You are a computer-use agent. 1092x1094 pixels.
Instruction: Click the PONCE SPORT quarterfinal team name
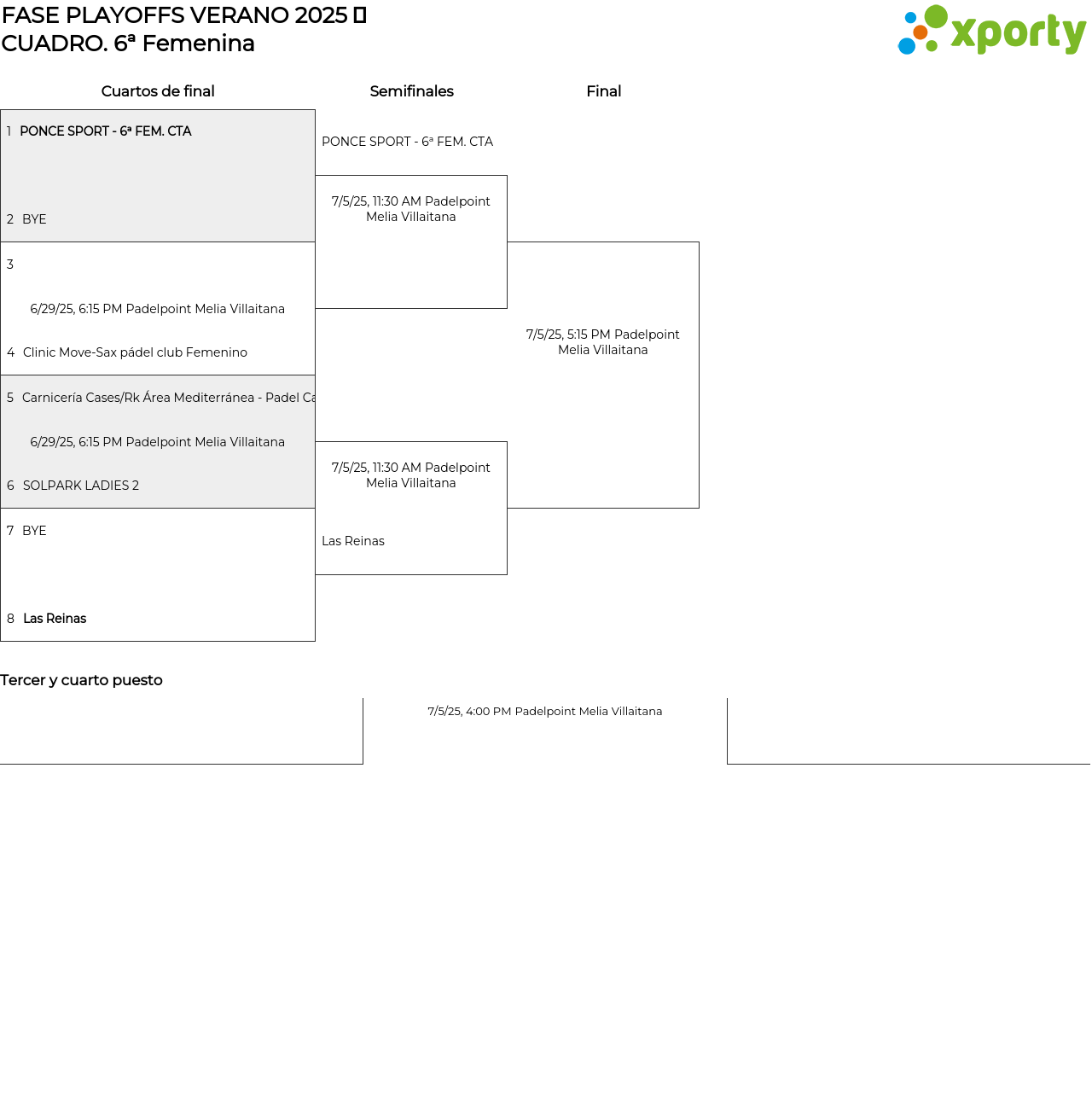(x=105, y=131)
